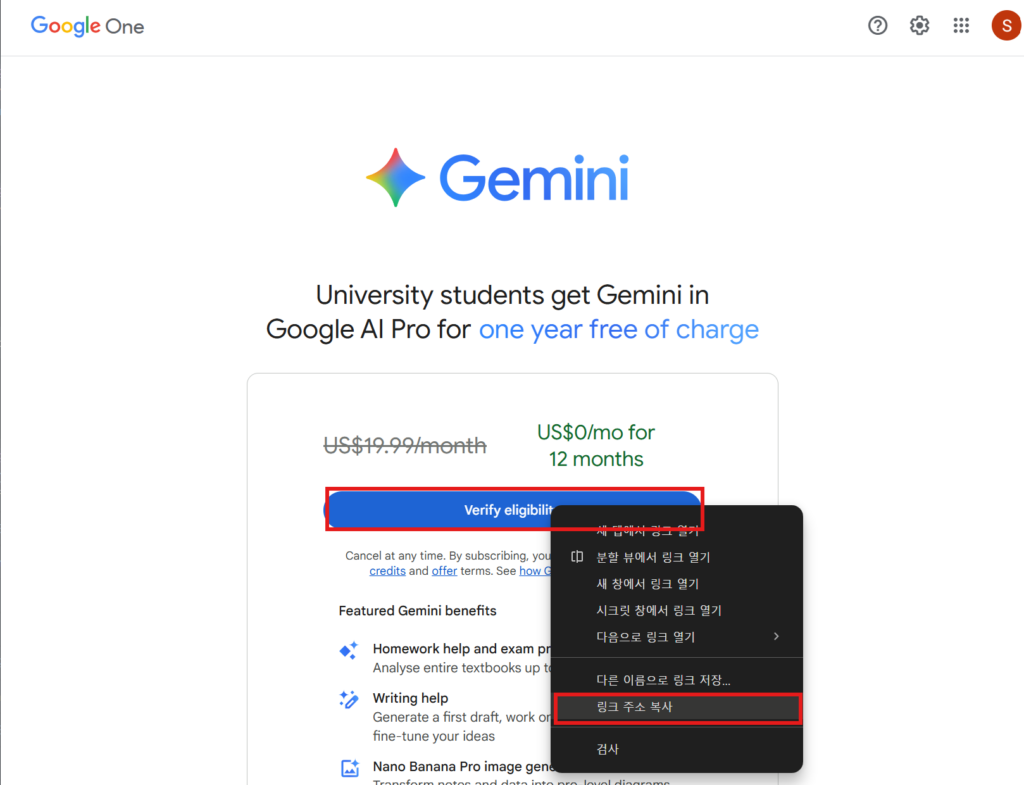Expand the '다음으로 링크 열기' submenu arrow

tap(776, 636)
